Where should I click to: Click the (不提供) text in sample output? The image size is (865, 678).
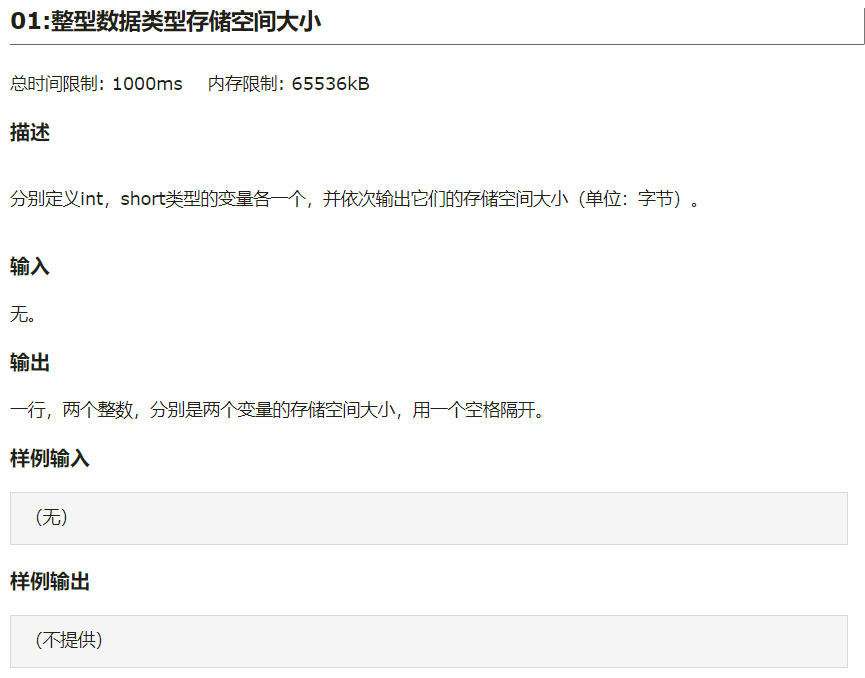pos(69,640)
